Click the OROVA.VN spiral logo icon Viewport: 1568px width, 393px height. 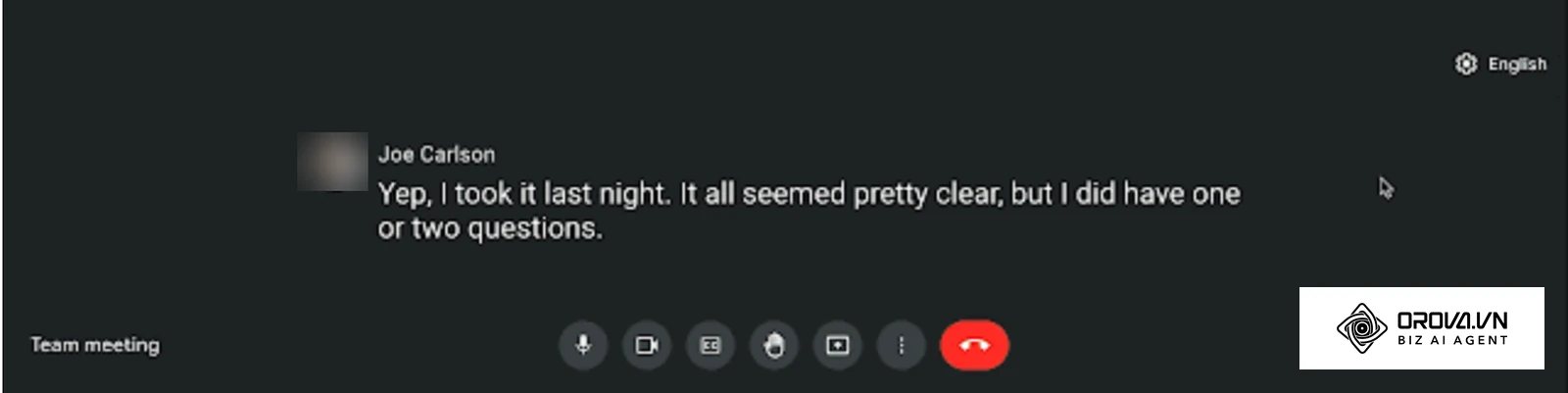(1361, 327)
